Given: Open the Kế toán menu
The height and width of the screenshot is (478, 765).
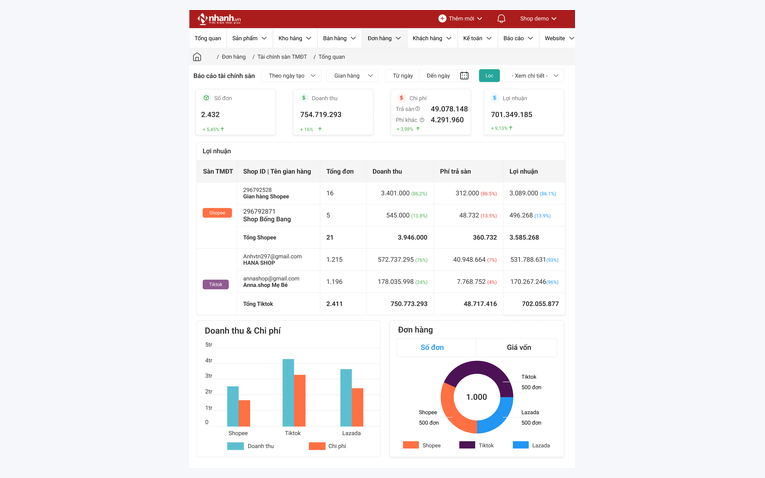Looking at the screenshot, I should pos(477,38).
